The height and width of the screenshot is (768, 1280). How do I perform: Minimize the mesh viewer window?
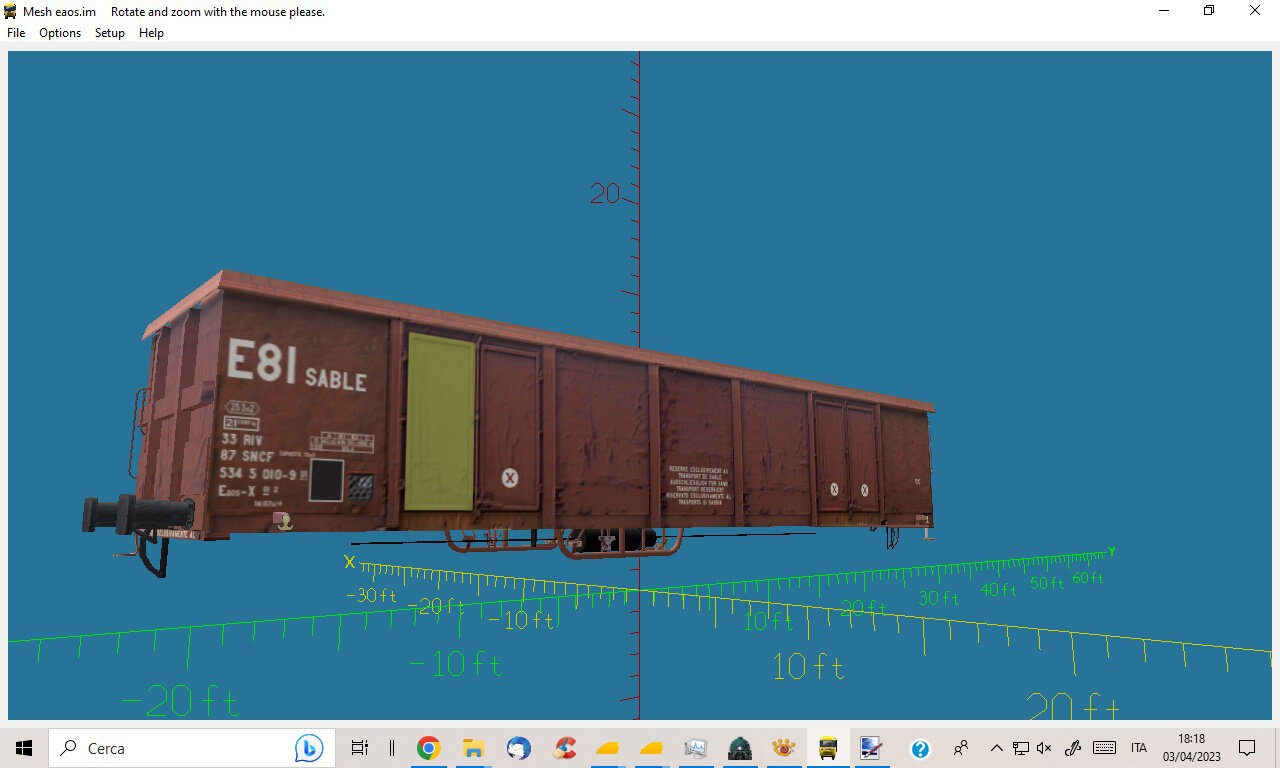tap(1164, 11)
